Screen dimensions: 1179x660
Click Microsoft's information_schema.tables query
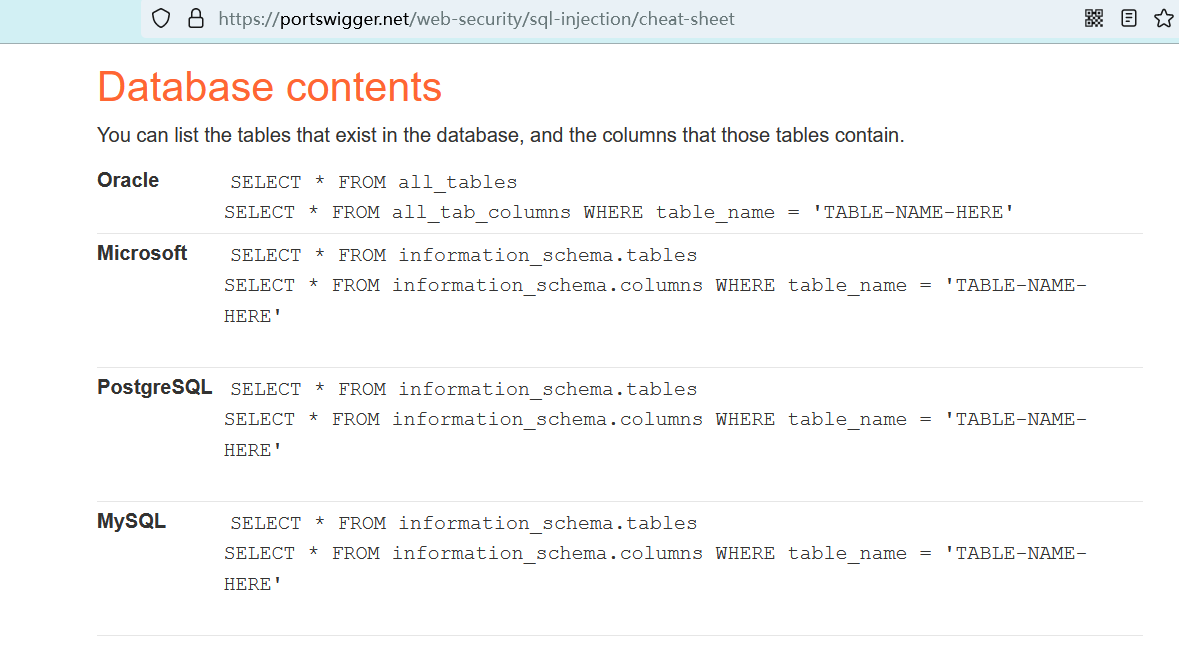point(463,255)
